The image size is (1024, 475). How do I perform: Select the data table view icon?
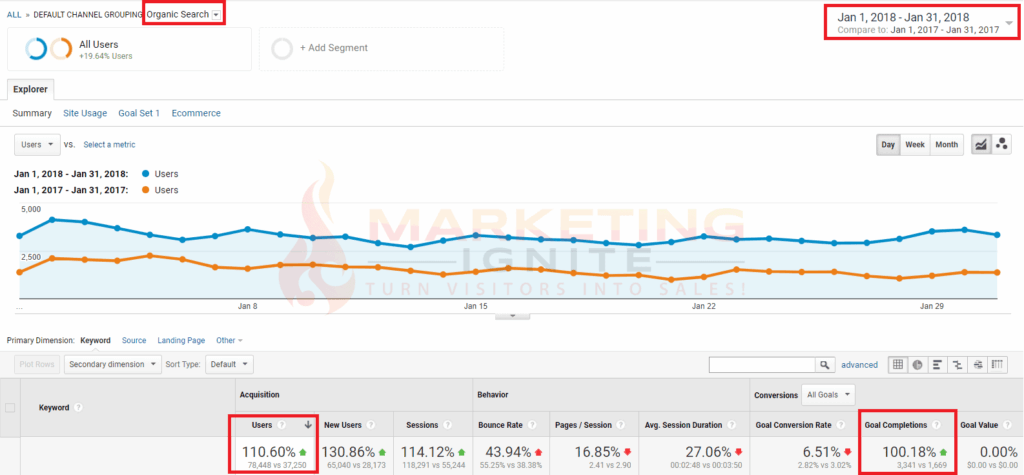tap(898, 365)
